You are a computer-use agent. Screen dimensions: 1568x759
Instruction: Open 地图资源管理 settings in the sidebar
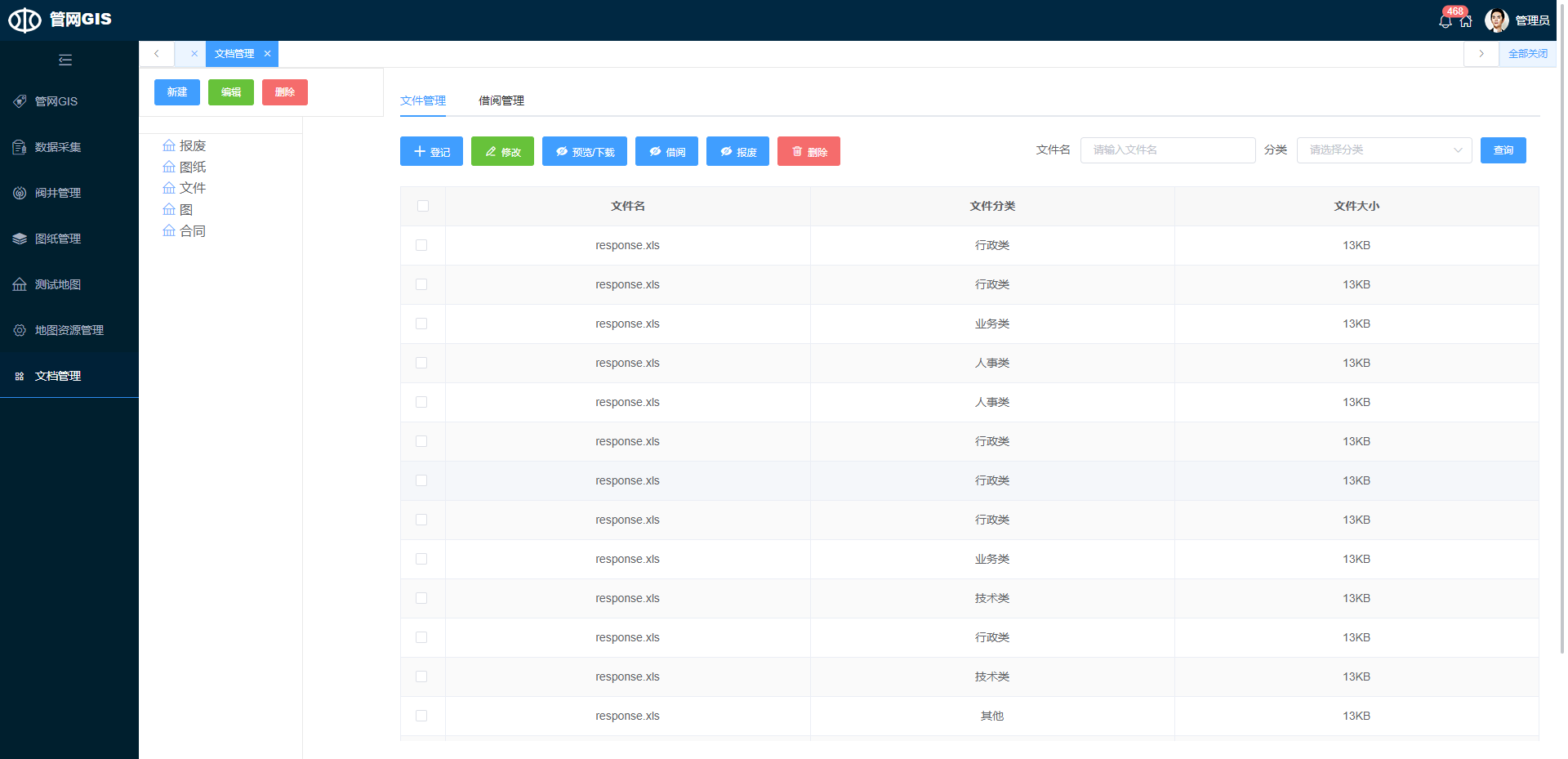(69, 330)
